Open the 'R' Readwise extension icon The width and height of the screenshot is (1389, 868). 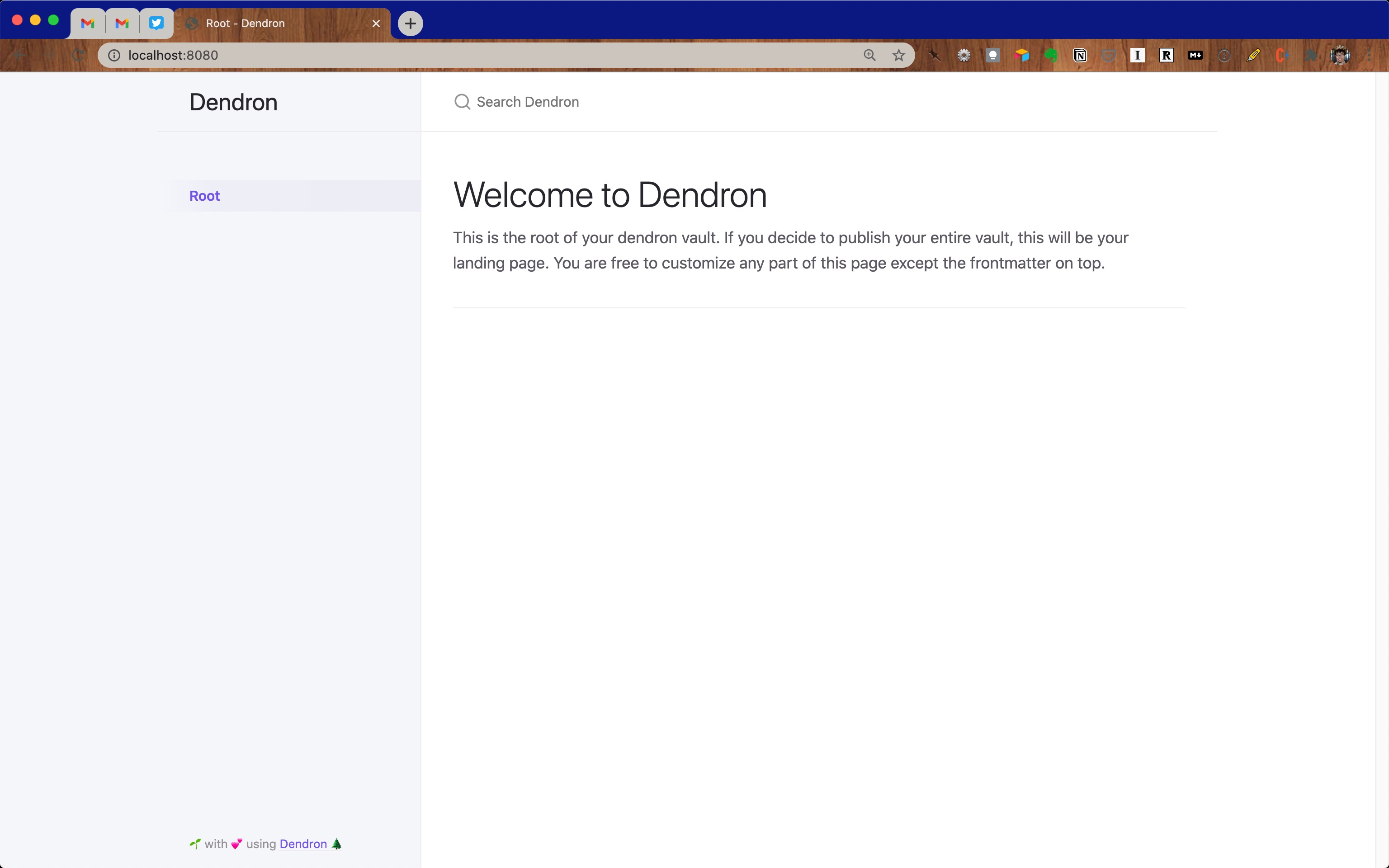pos(1166,55)
